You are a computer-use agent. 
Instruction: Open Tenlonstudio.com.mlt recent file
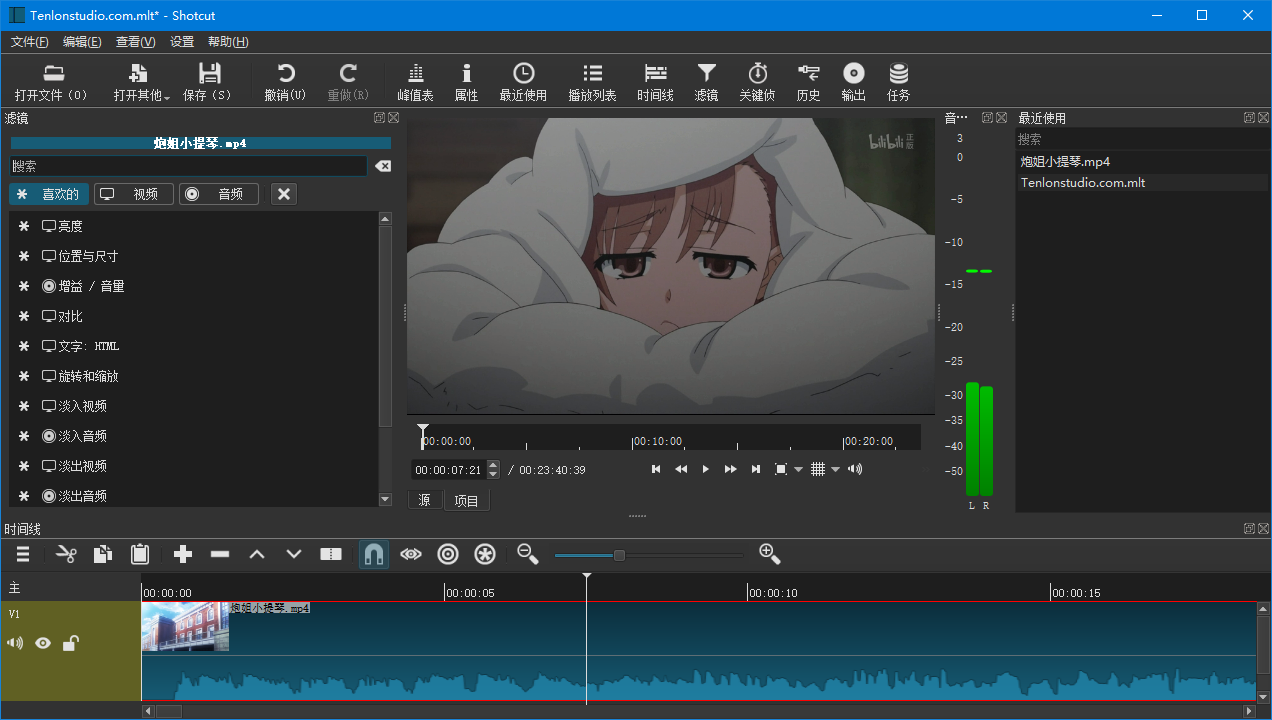coord(1083,183)
